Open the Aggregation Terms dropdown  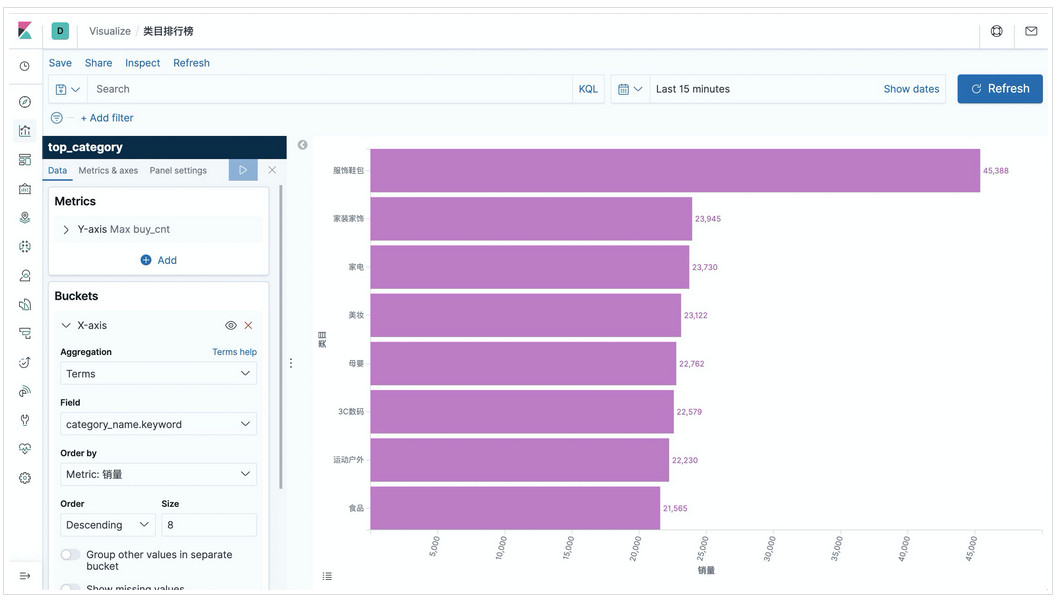click(x=158, y=374)
